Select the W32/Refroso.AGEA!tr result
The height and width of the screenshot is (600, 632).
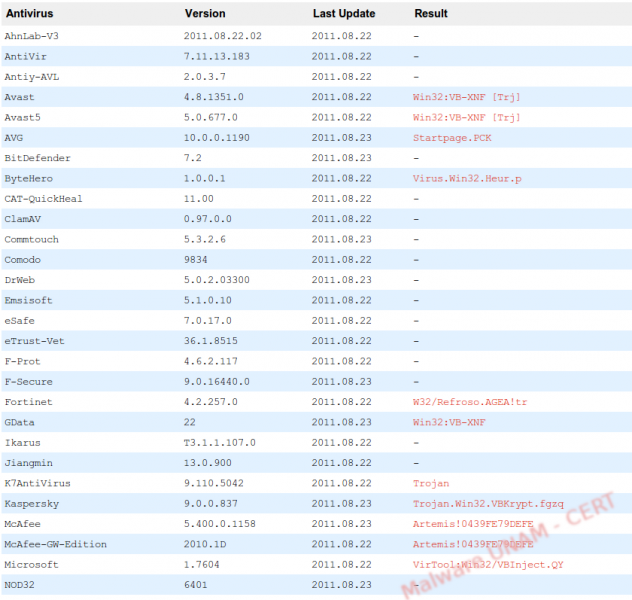coord(470,402)
